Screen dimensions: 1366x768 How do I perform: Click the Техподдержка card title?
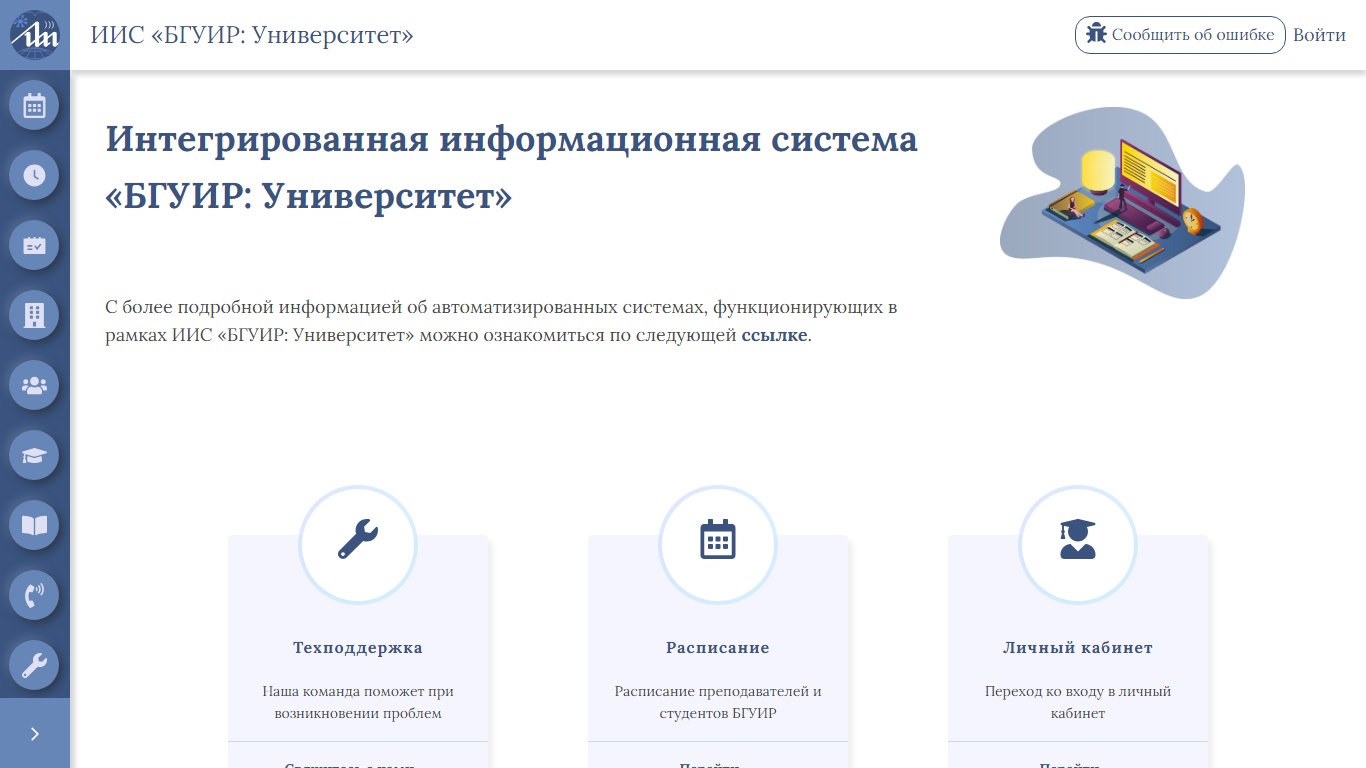(x=358, y=648)
